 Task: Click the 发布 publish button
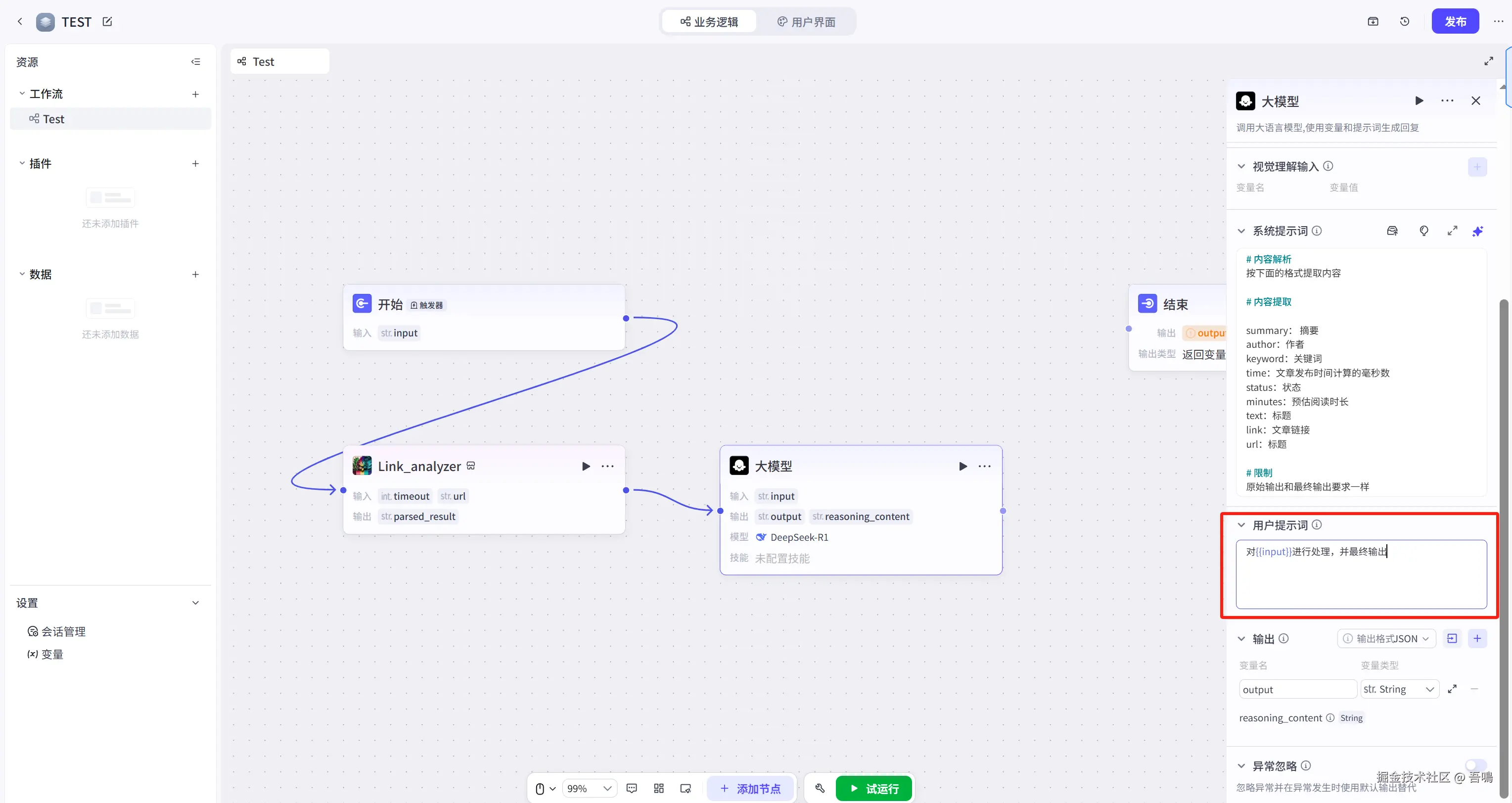(x=1455, y=22)
